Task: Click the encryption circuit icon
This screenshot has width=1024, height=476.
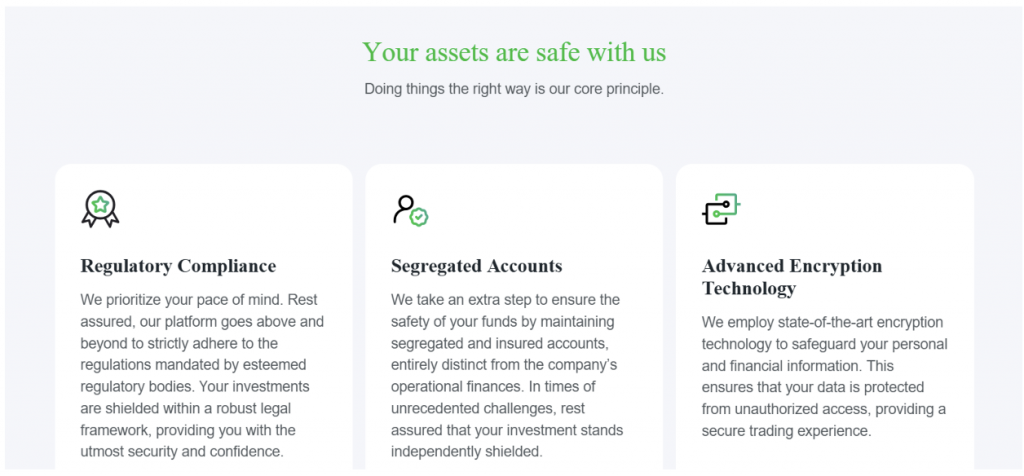Action: coord(720,209)
